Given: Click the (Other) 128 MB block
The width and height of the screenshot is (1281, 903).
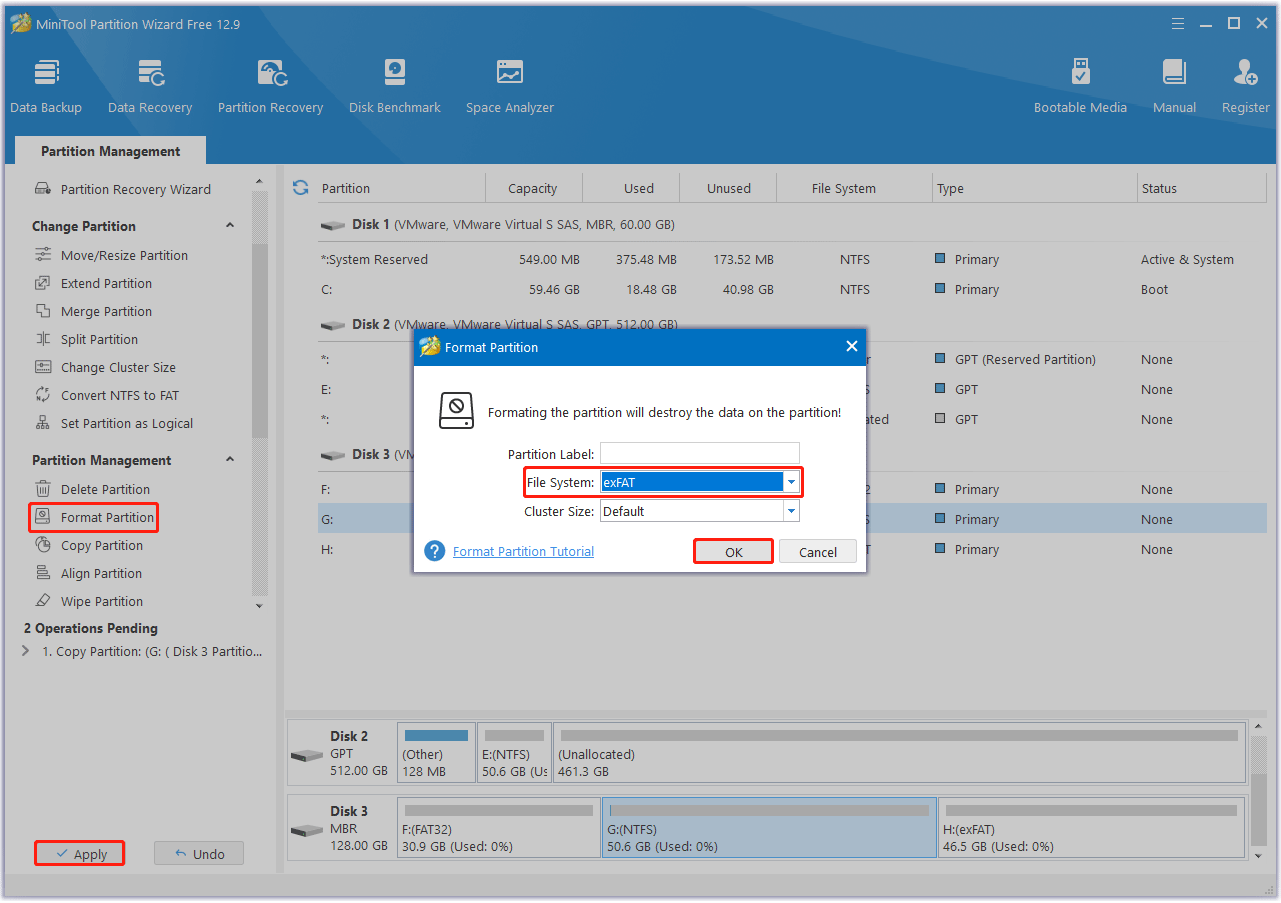Looking at the screenshot, I should [436, 753].
